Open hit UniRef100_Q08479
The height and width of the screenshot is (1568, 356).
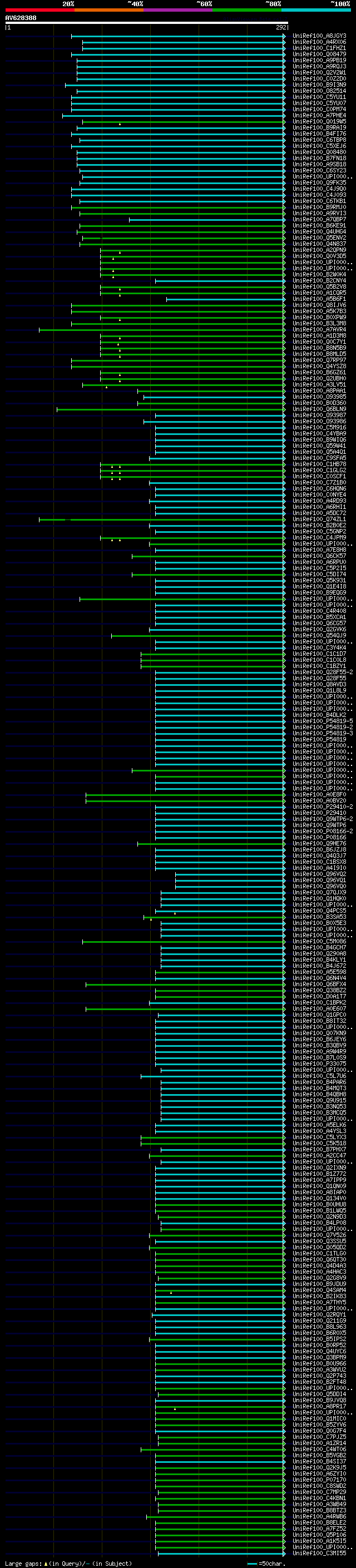pos(319,55)
